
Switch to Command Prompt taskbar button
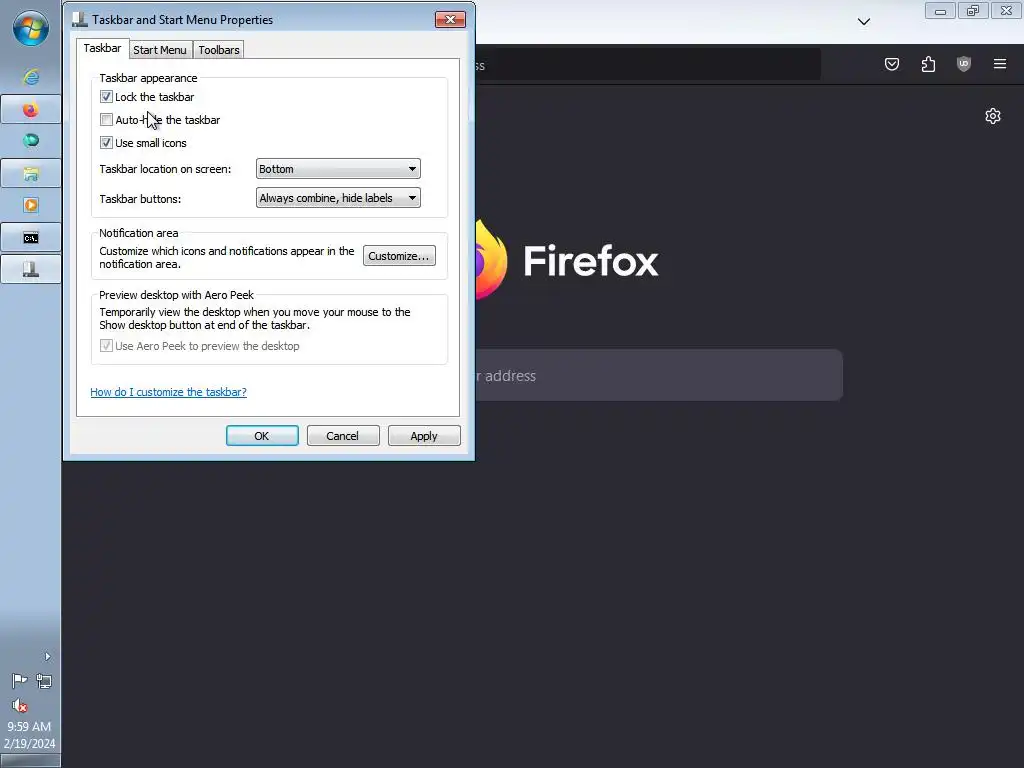coord(31,237)
